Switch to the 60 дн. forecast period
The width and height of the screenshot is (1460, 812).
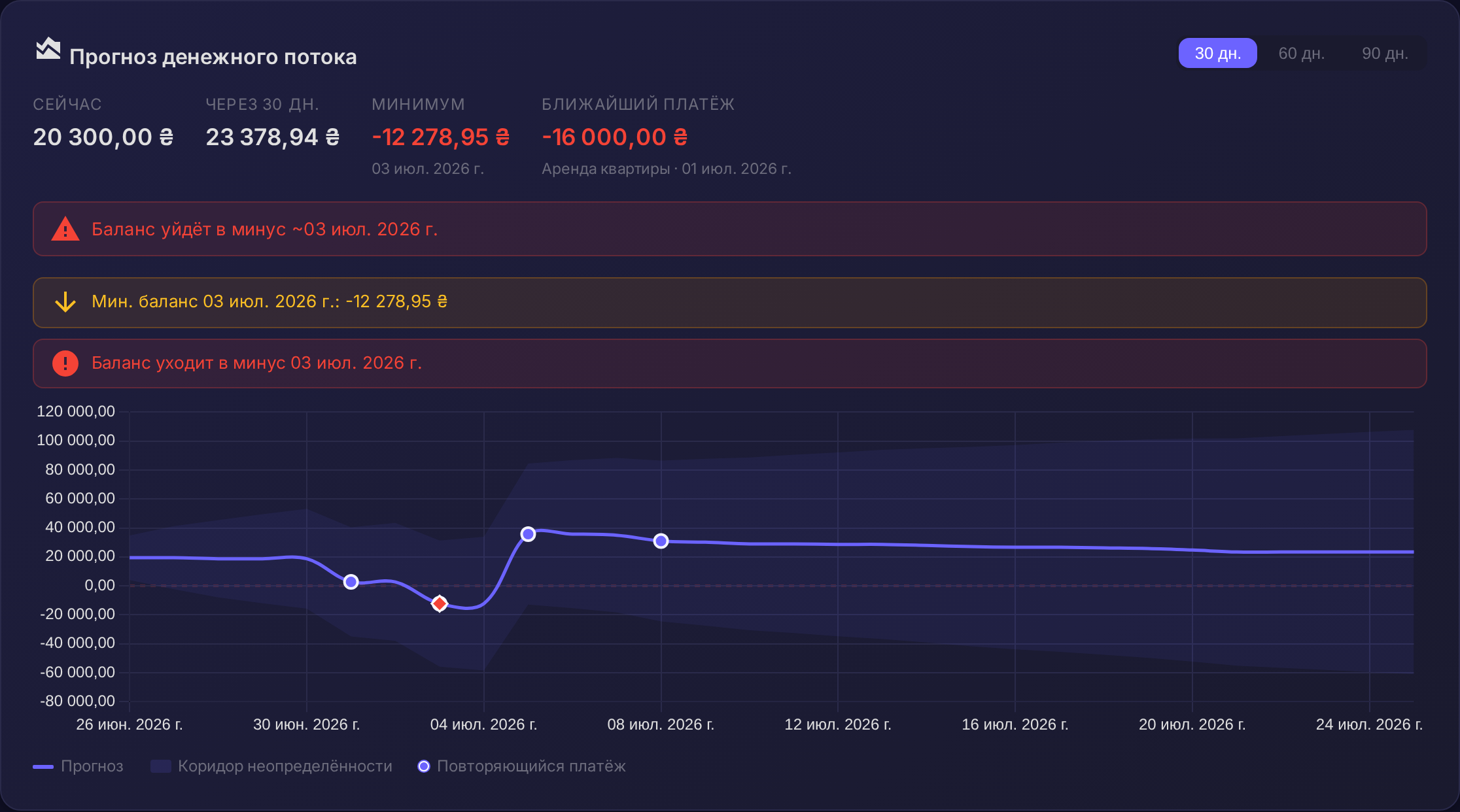(x=1301, y=53)
